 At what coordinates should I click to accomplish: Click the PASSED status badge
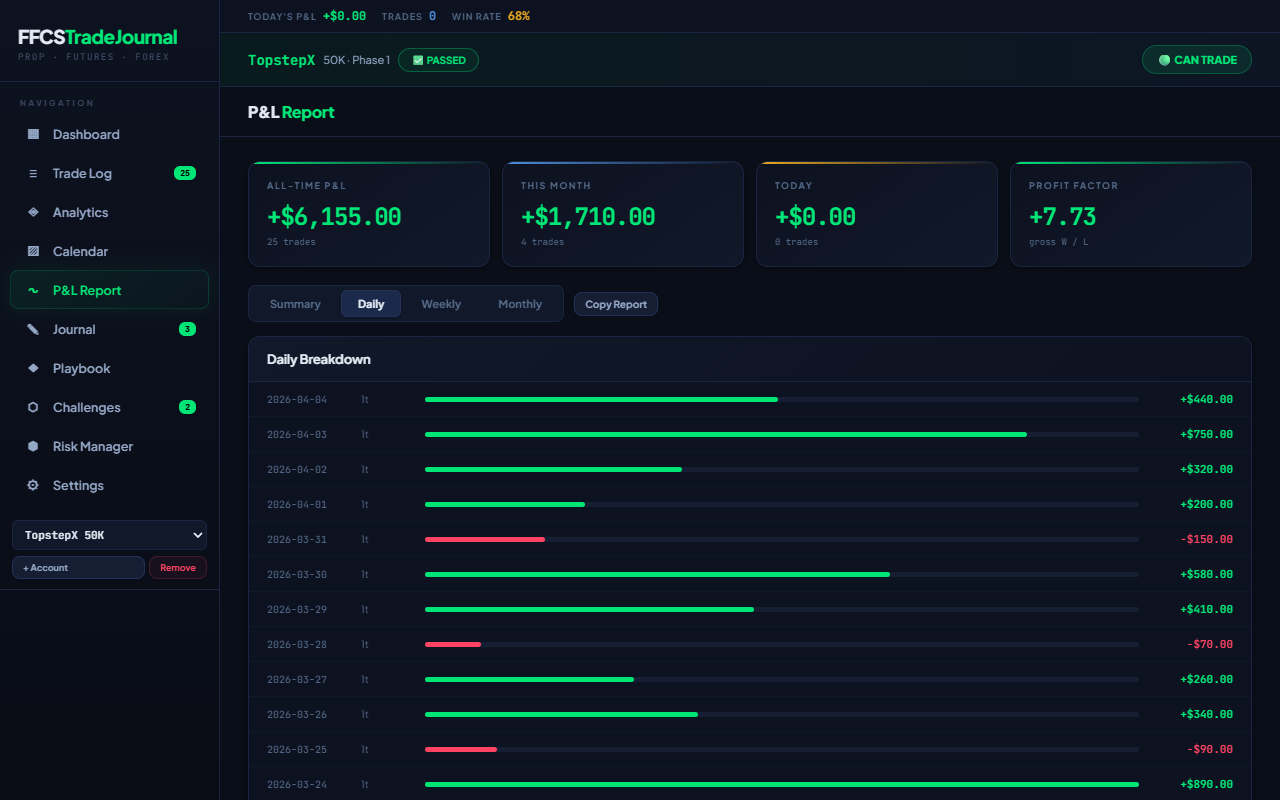(438, 60)
